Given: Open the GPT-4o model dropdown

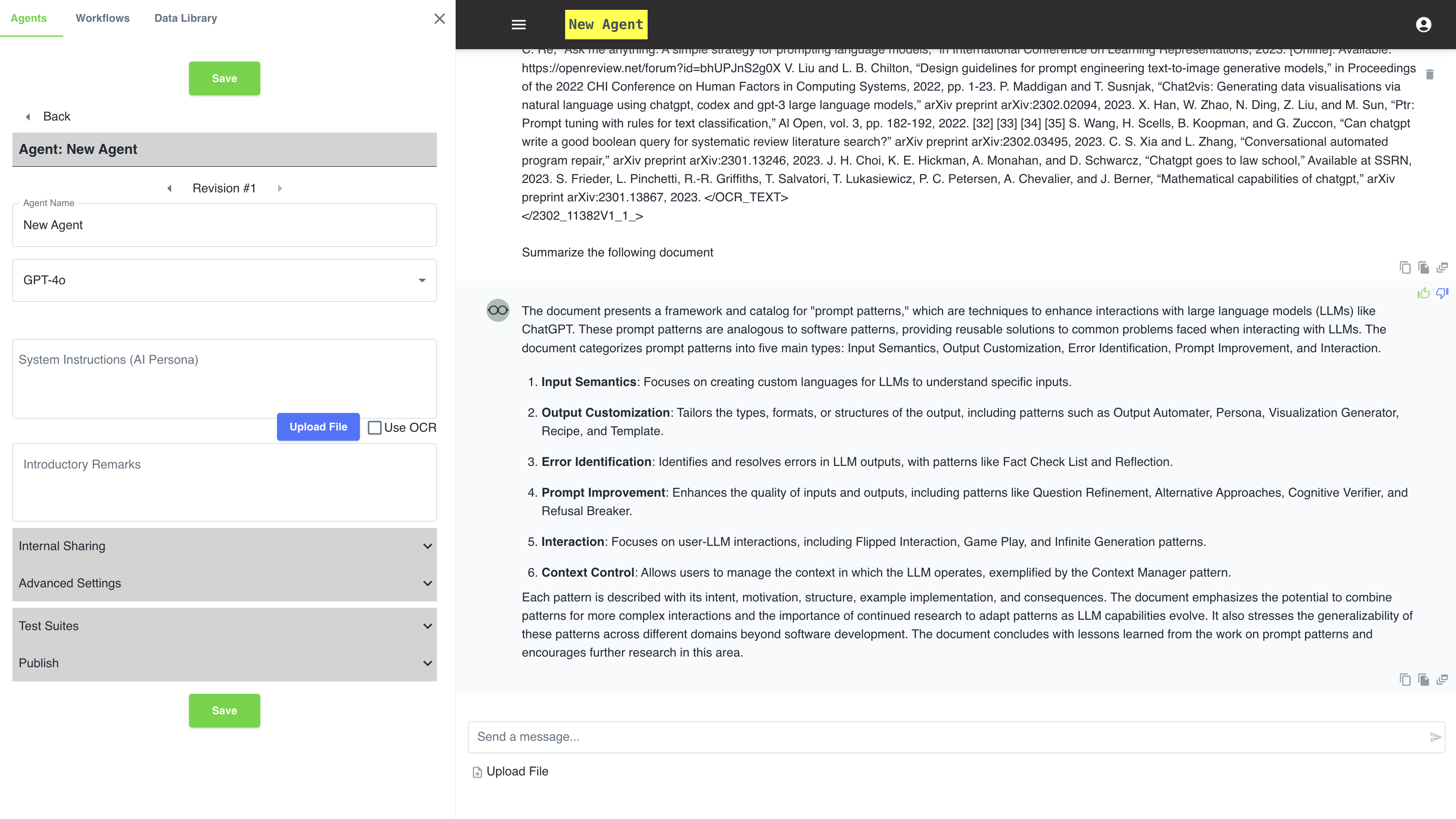Looking at the screenshot, I should point(224,280).
